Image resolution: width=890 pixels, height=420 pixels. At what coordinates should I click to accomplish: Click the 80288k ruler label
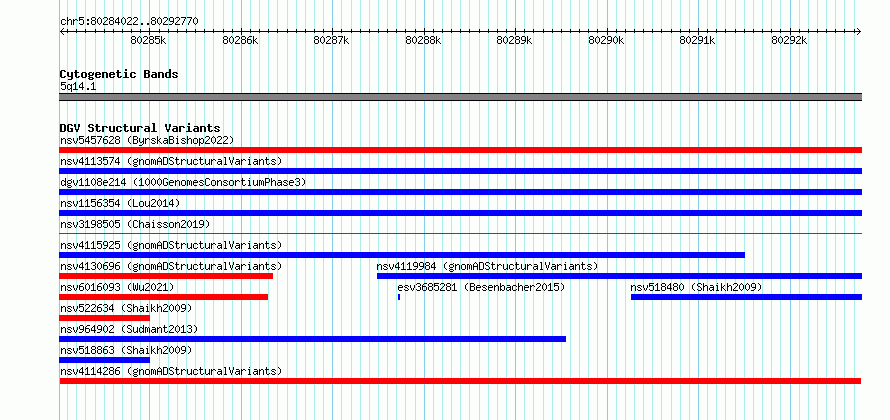pyautogui.click(x=423, y=40)
